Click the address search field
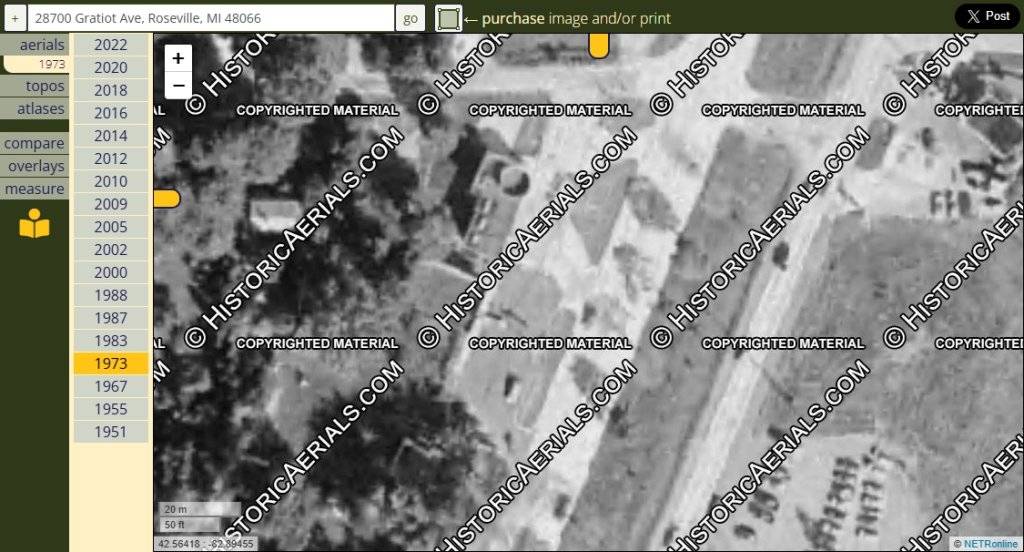 (x=210, y=18)
